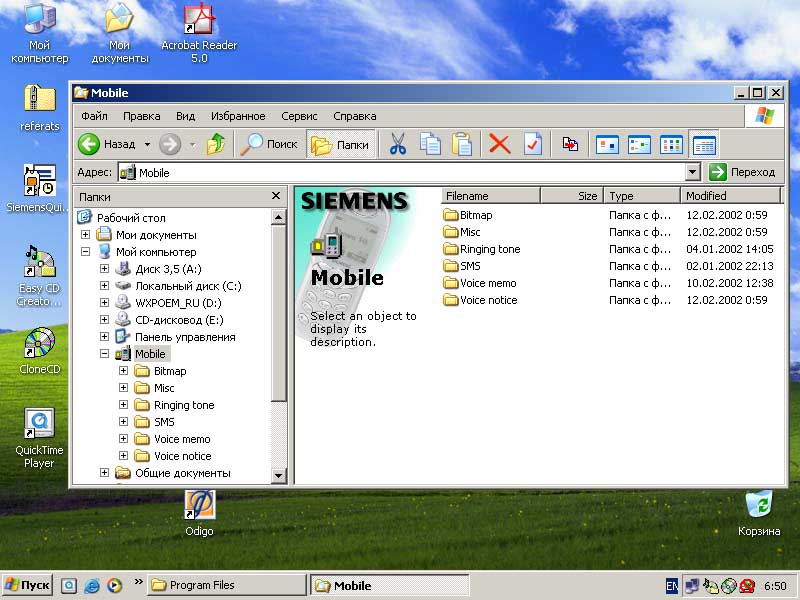Image resolution: width=800 pixels, height=600 pixels.
Task: Sort by Modified column header
Action: [x=730, y=196]
